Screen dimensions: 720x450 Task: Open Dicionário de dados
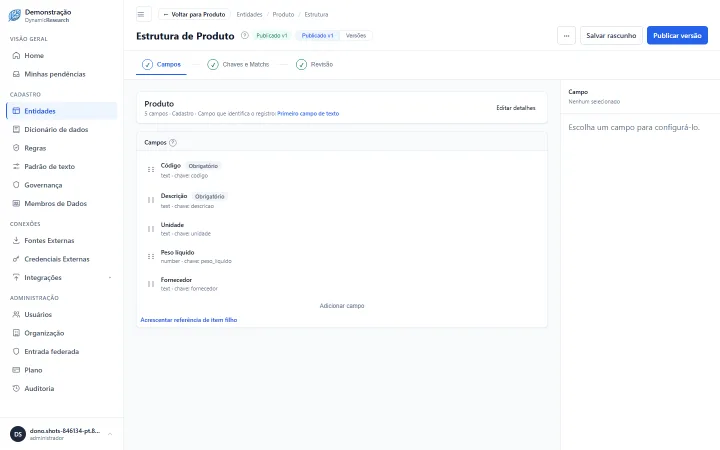(62, 129)
